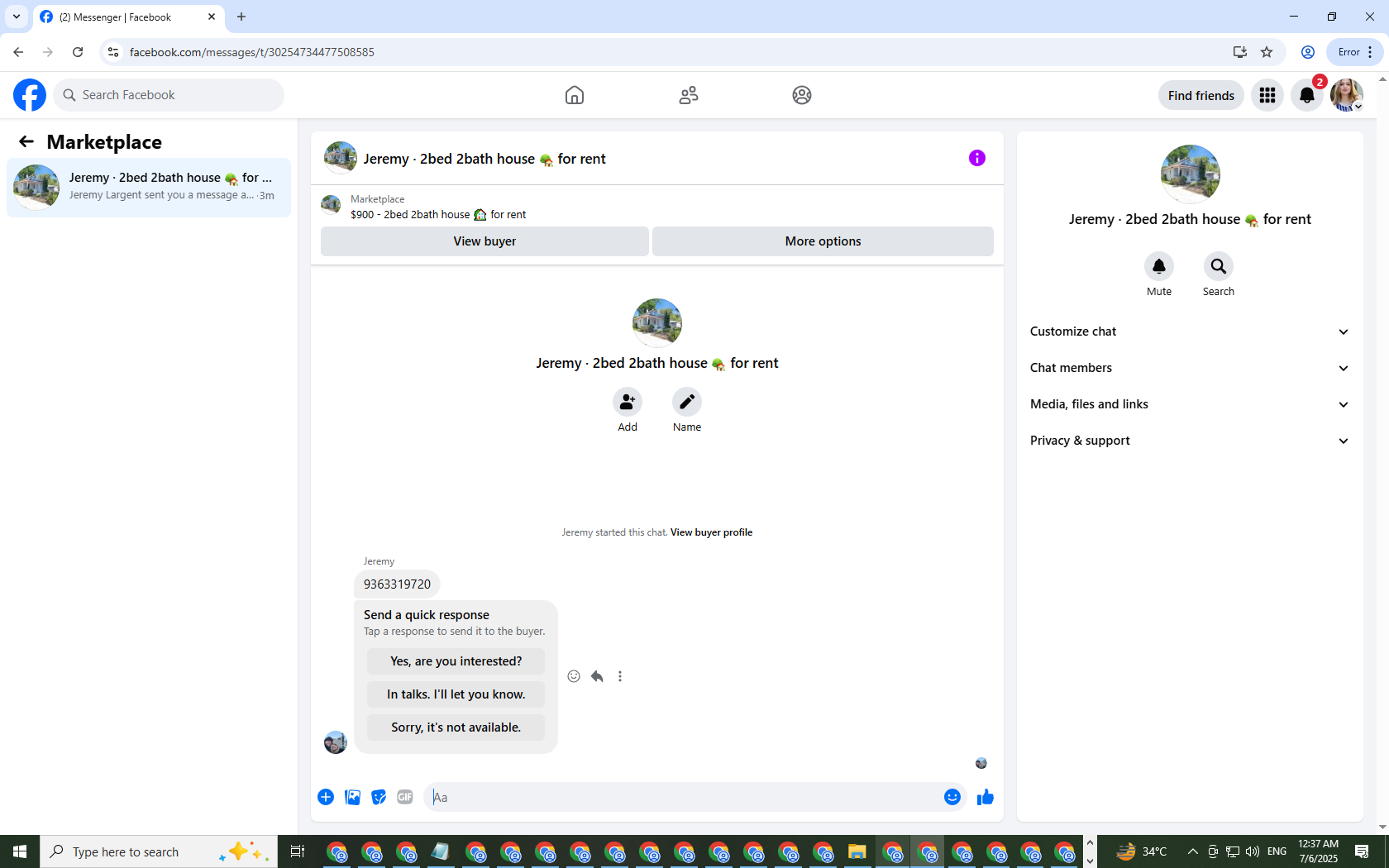Click Jeremy's message 9363319720
1389x868 pixels.
coord(397,584)
